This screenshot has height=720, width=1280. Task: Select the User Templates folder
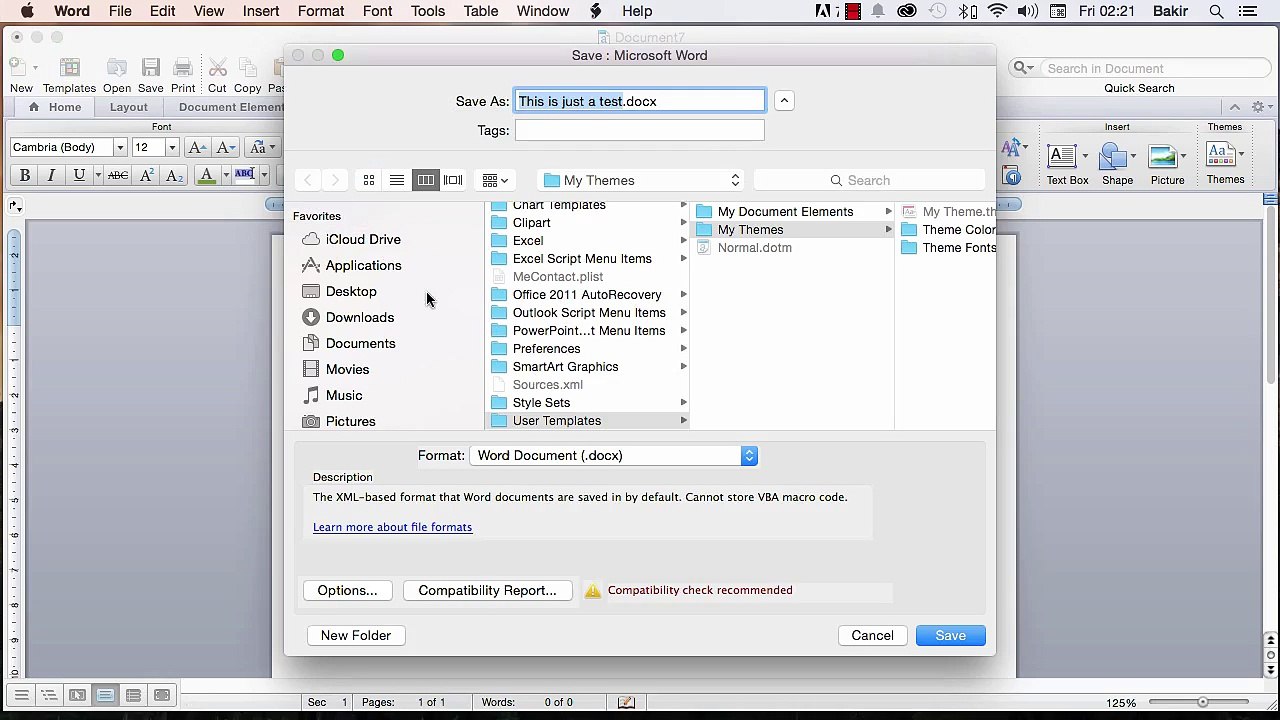pos(588,421)
